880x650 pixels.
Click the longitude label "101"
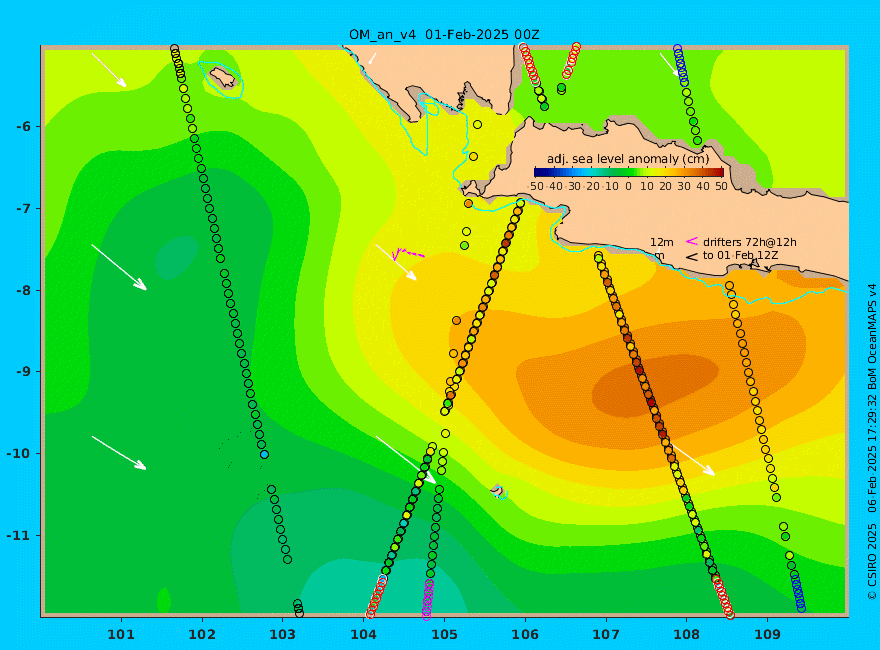point(121,634)
